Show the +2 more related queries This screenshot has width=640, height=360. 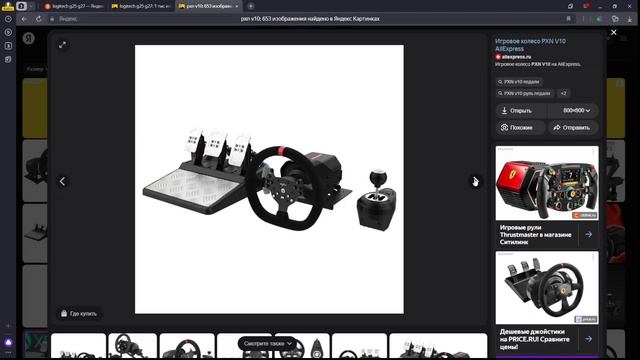coord(563,93)
